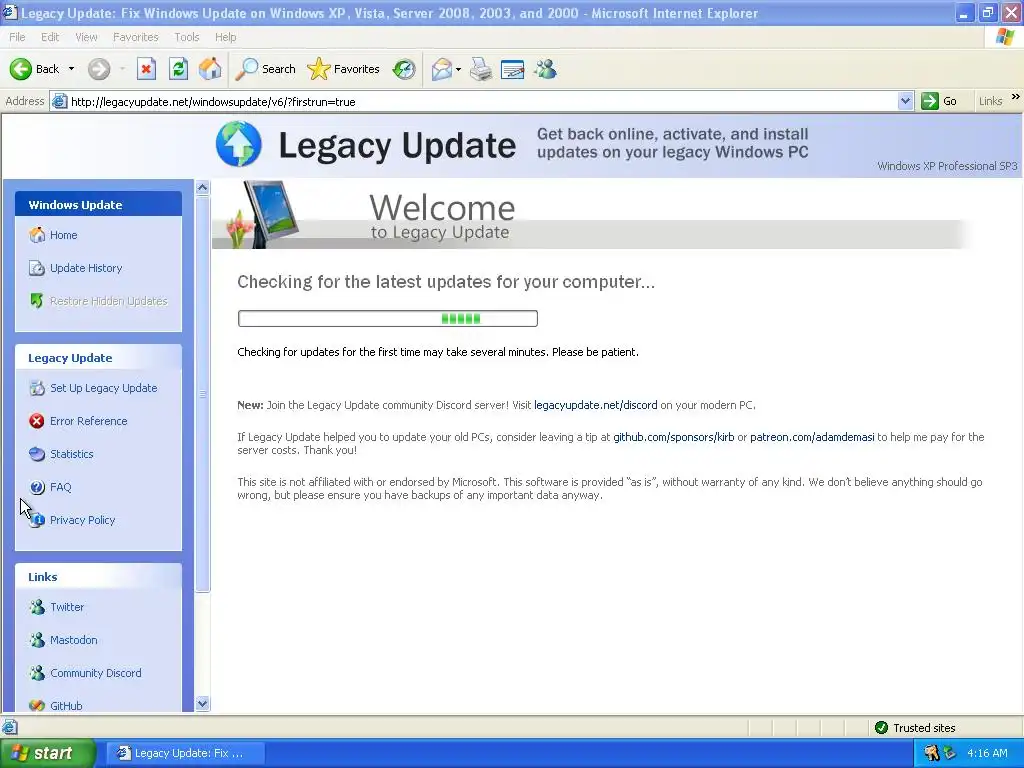Expand the Mail button dropdown arrow
Screen dimensions: 1024x768
pyautogui.click(x=458, y=69)
